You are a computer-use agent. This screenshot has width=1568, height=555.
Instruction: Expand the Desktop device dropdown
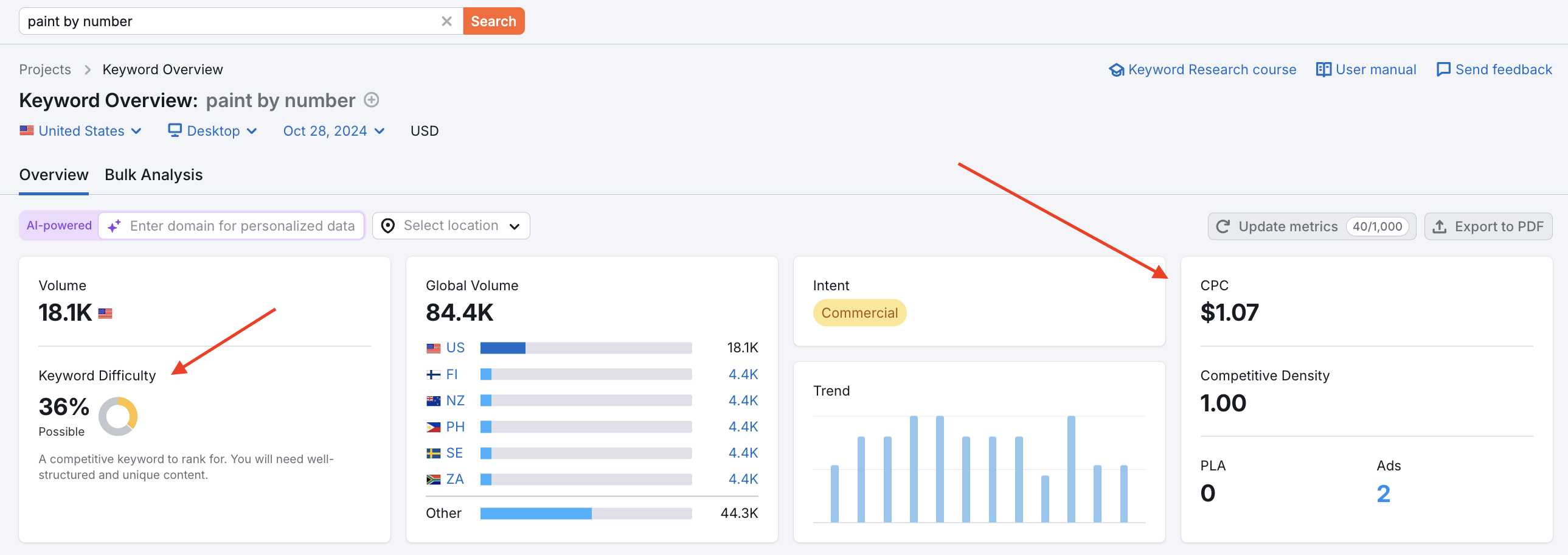click(x=213, y=131)
